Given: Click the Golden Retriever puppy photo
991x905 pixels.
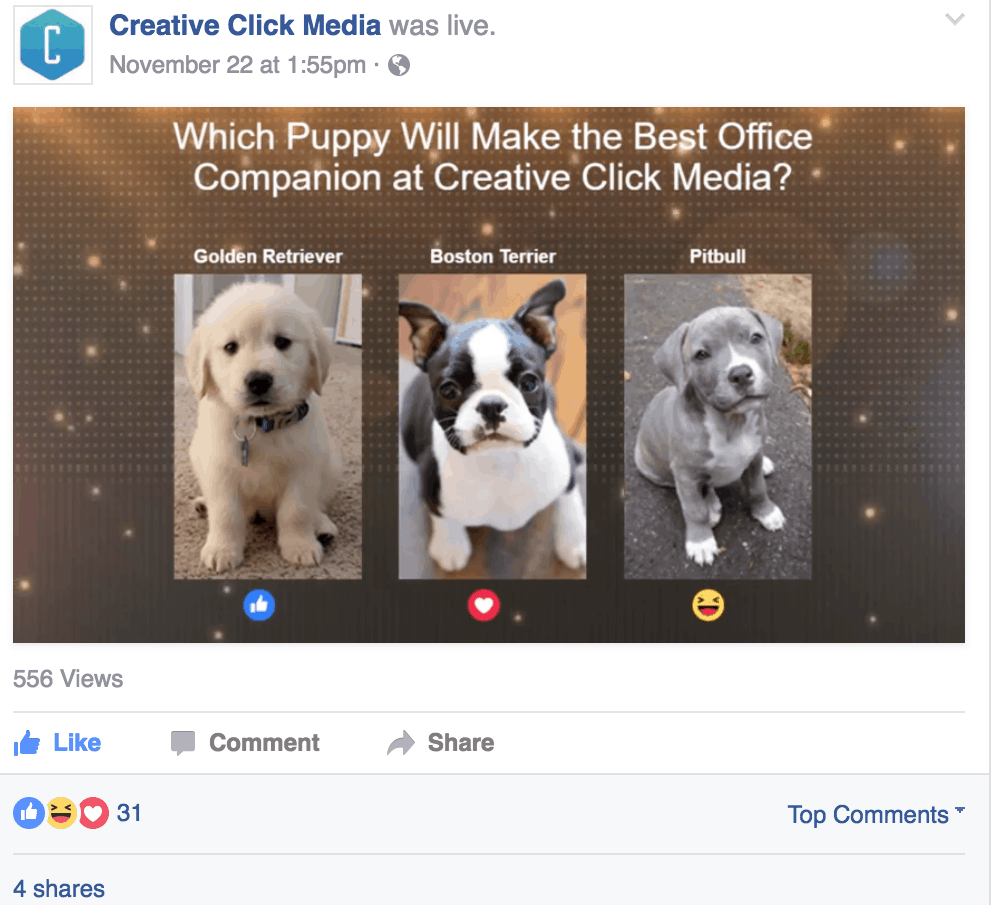Looking at the screenshot, I should pyautogui.click(x=268, y=427).
